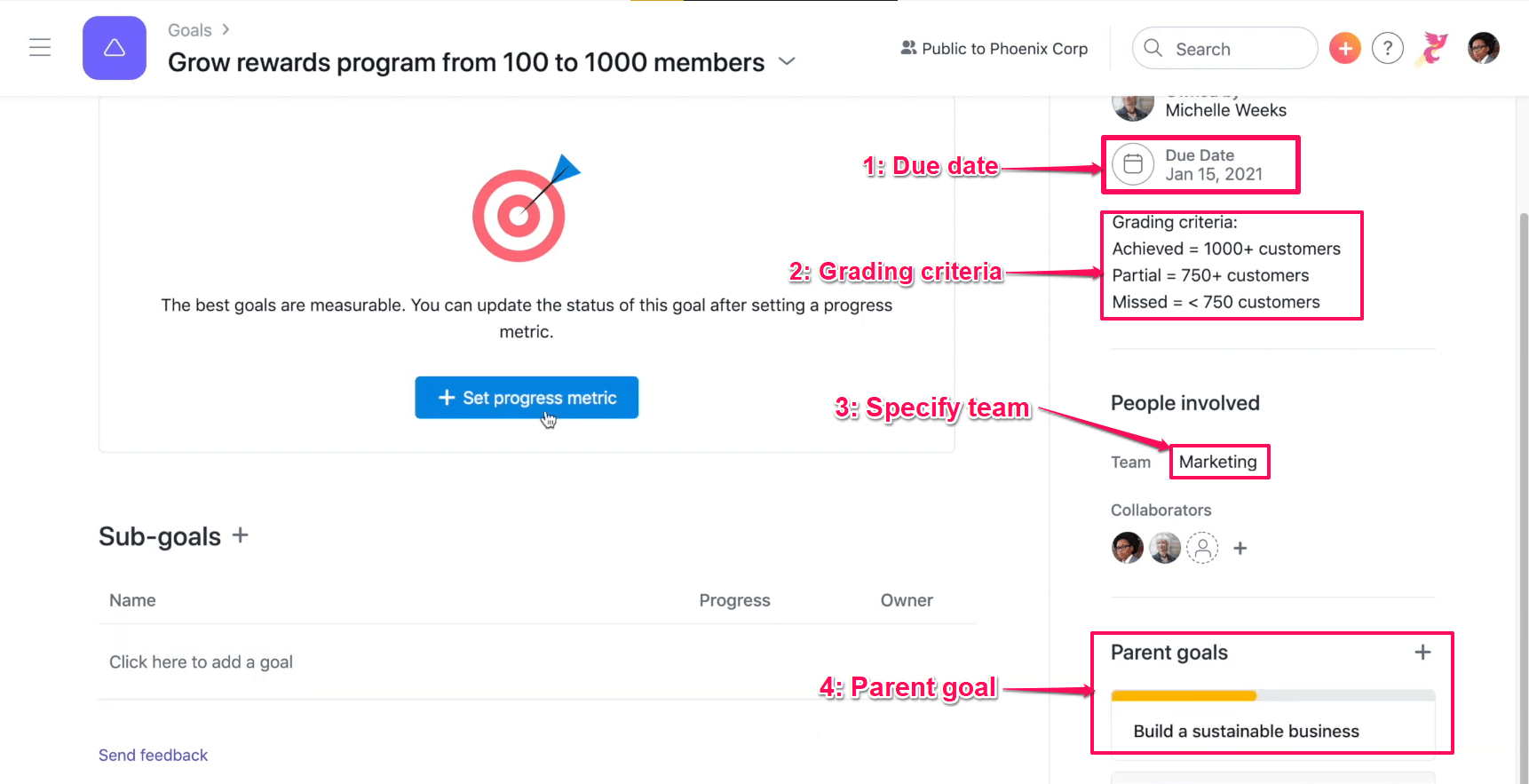
Task: Click the purple goal triangle icon
Action: 115,48
